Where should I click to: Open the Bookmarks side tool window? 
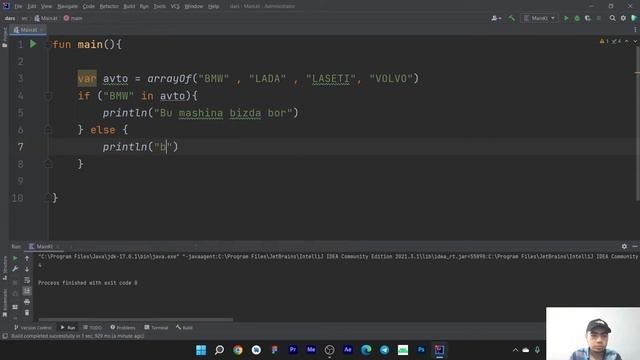tap(4, 303)
